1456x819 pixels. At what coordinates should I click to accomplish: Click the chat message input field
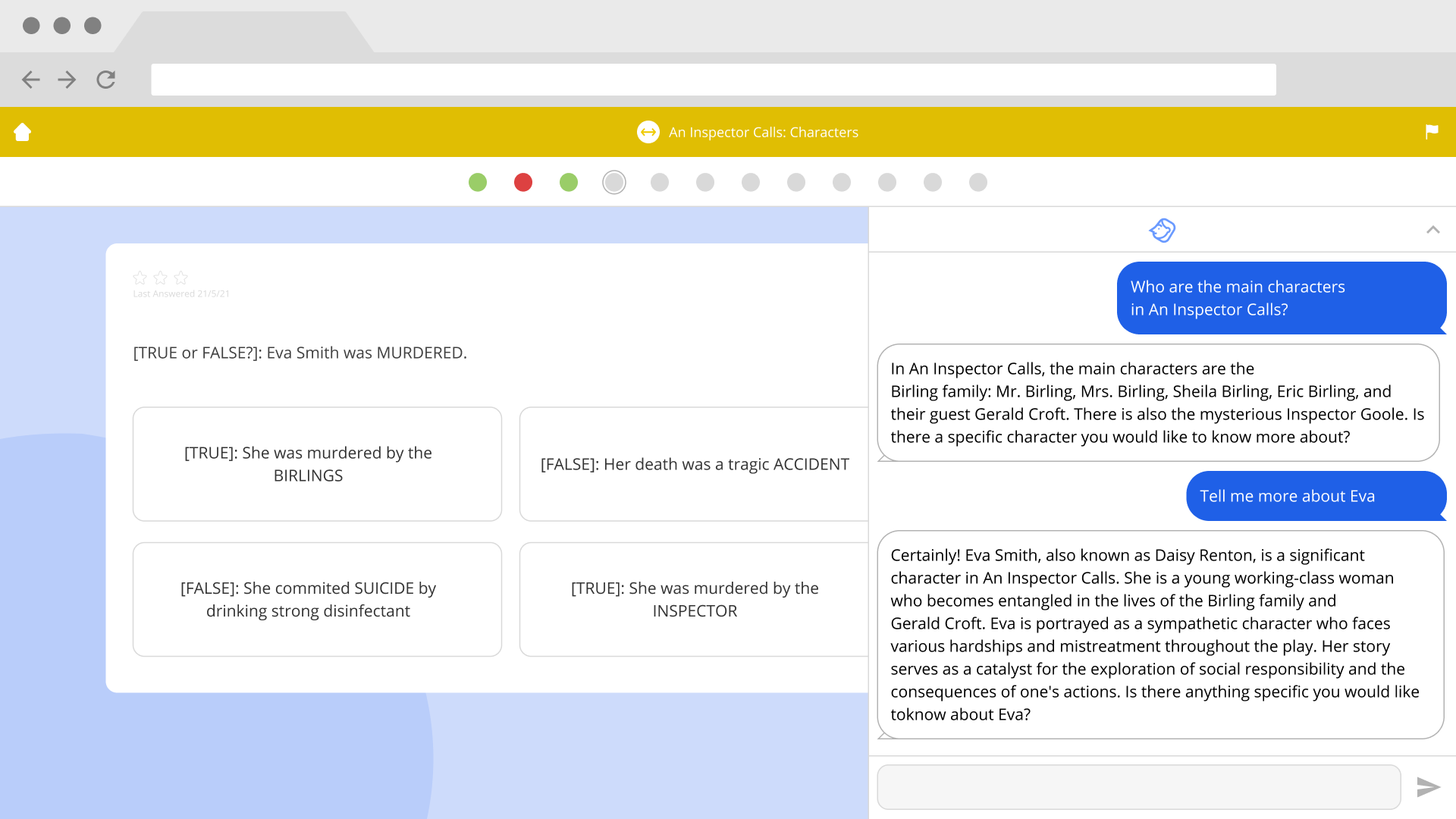[1138, 787]
